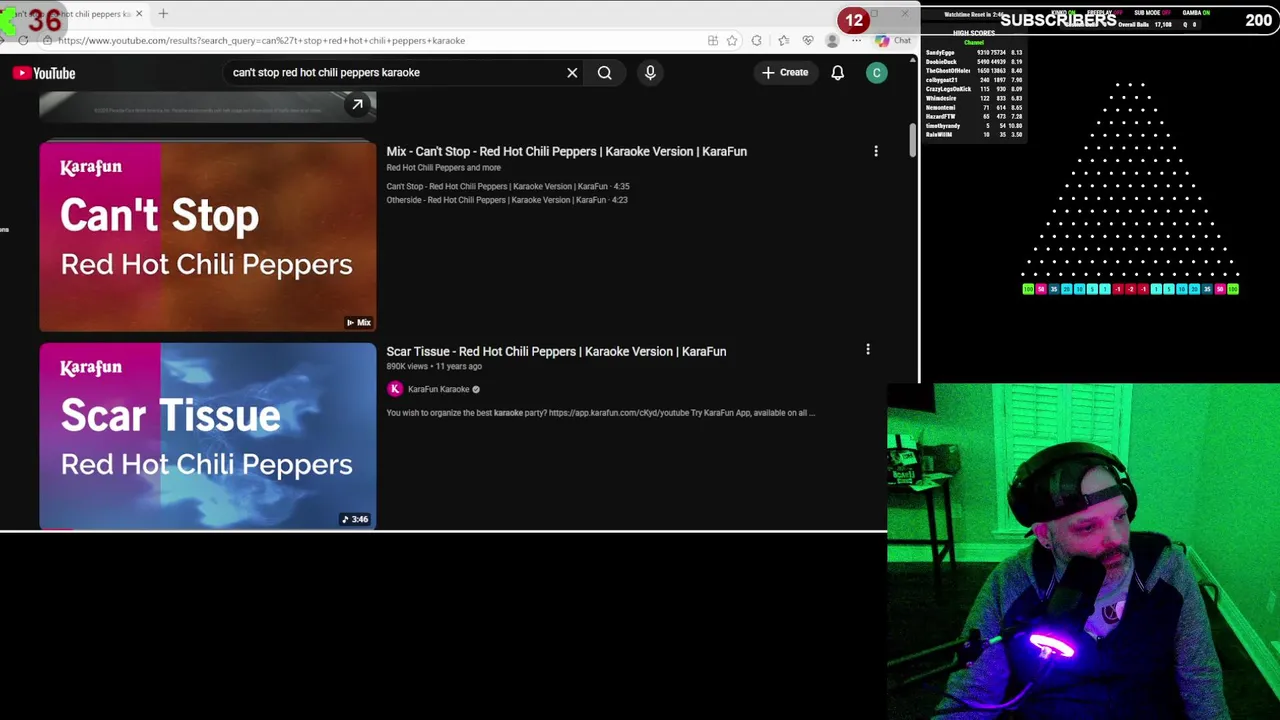Open the Copilot Chat button
This screenshot has width=1280, height=720.
click(893, 41)
